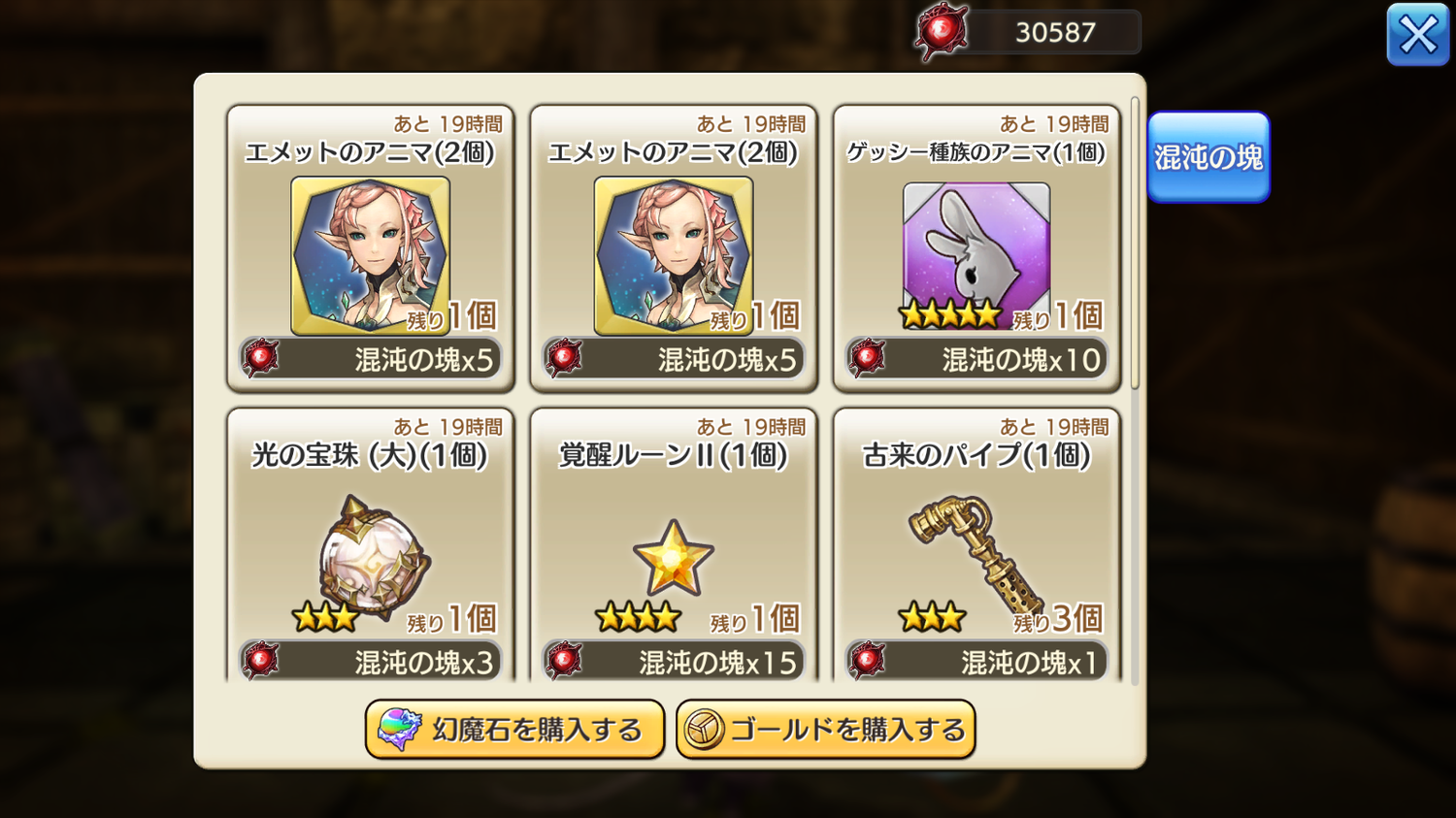Purchase ゲッシー anima for 混沌の塊x10

[976, 359]
